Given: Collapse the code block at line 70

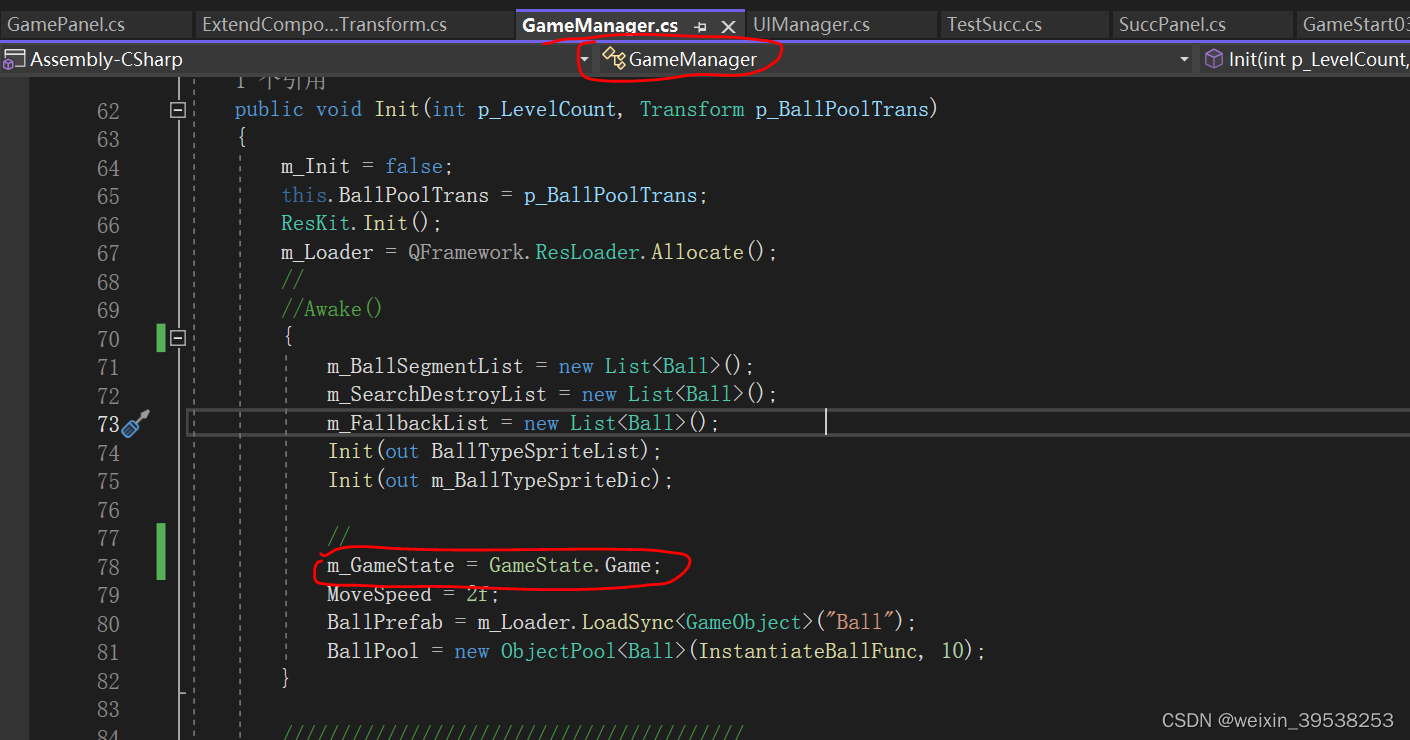Looking at the screenshot, I should [x=178, y=338].
